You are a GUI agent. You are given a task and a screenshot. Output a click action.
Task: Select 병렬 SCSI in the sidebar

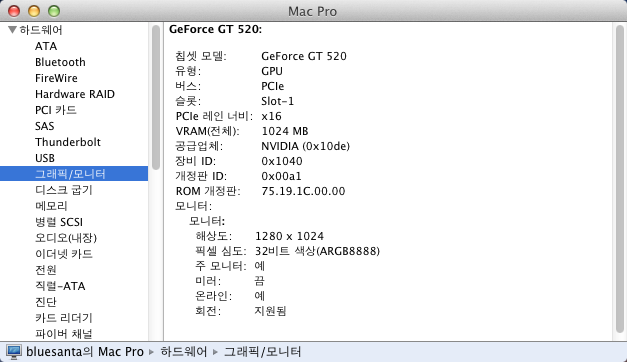point(59,222)
